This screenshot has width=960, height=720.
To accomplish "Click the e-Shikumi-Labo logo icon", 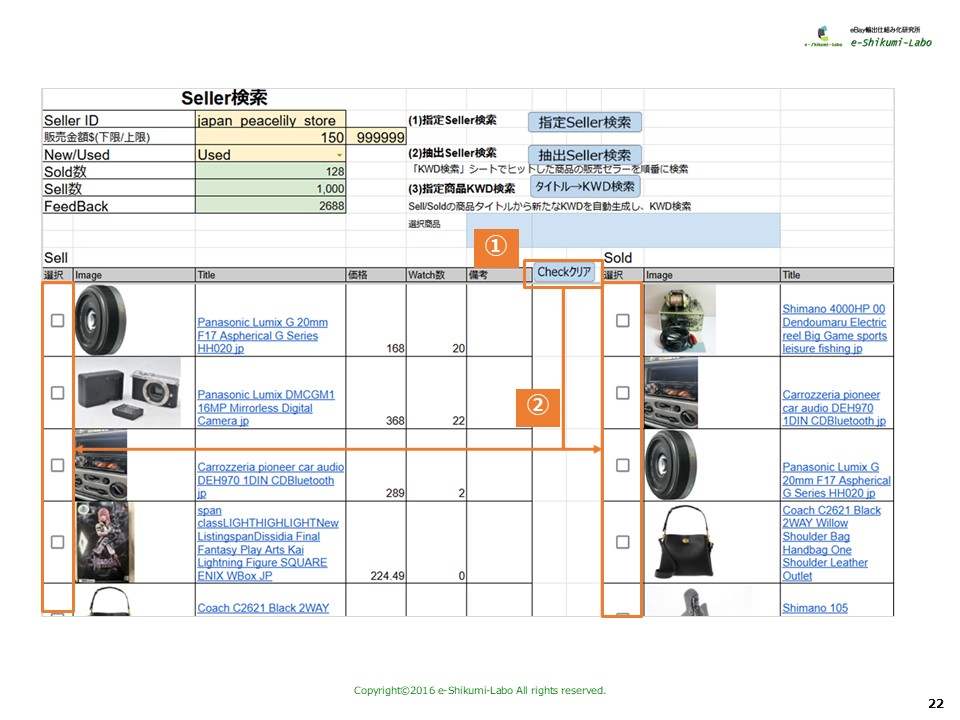I will coord(823,36).
